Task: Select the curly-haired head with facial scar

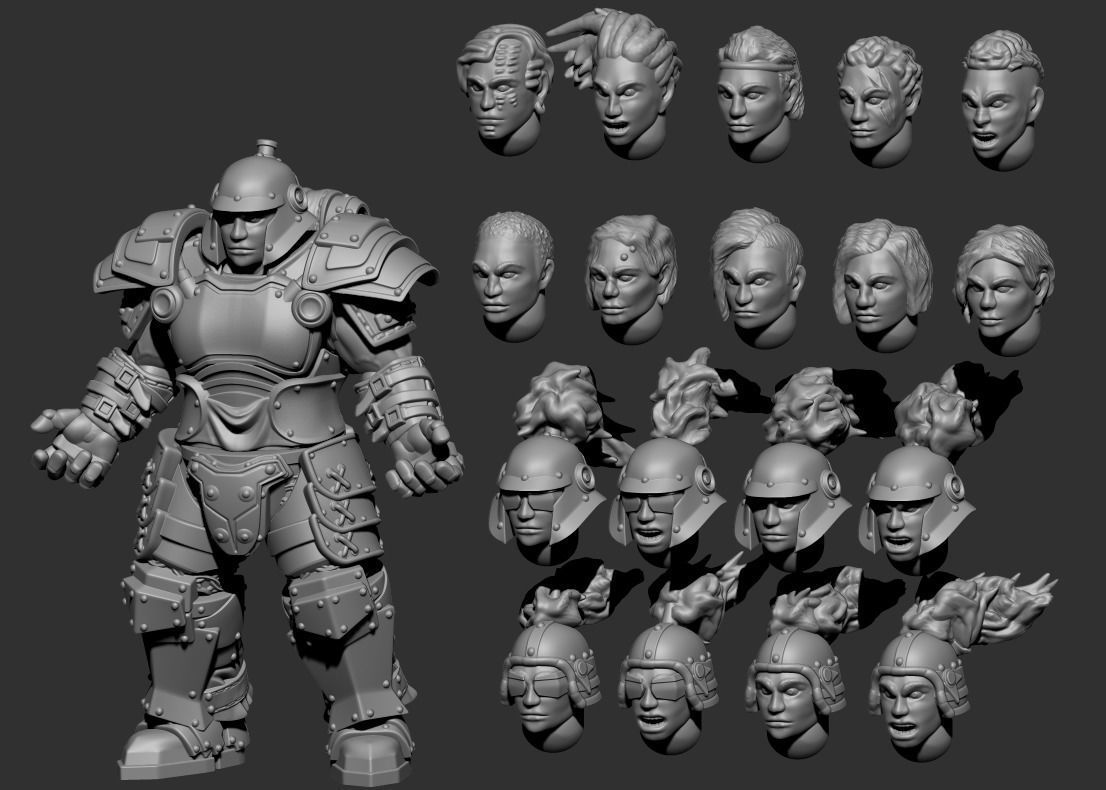Action: coord(879,100)
